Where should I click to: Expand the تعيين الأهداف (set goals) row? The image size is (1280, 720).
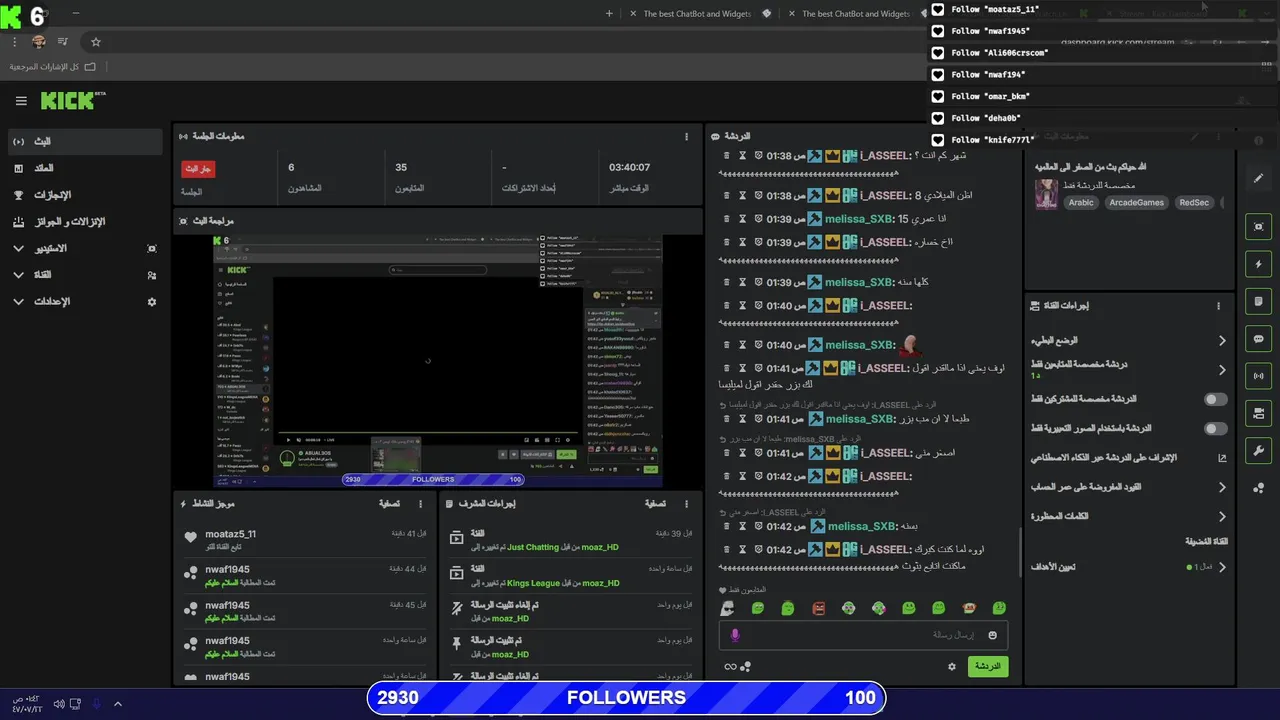coord(1128,567)
